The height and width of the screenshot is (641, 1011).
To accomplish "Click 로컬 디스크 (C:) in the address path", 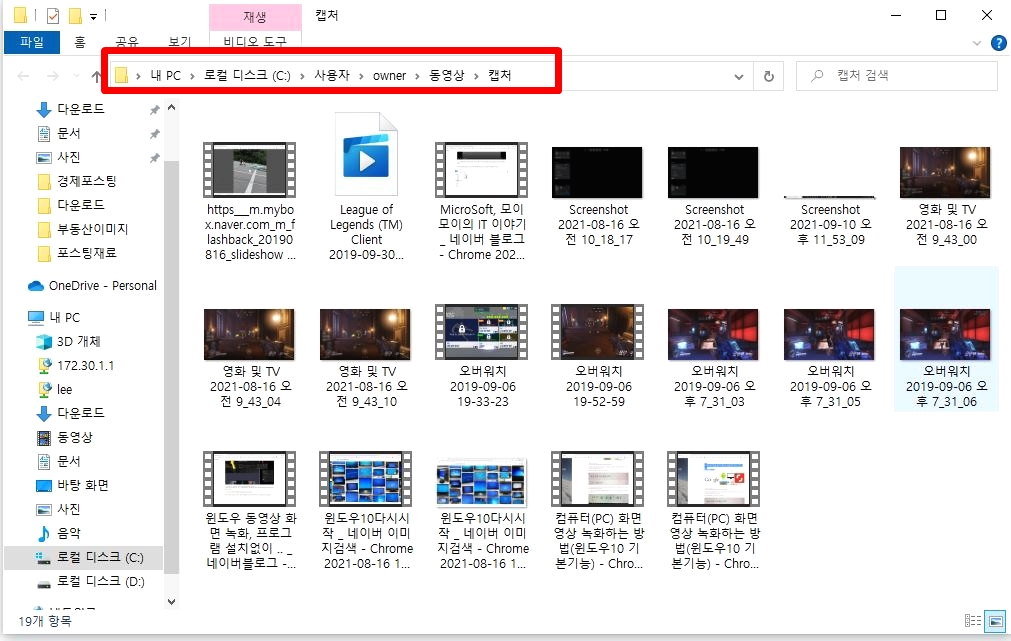I will point(247,75).
